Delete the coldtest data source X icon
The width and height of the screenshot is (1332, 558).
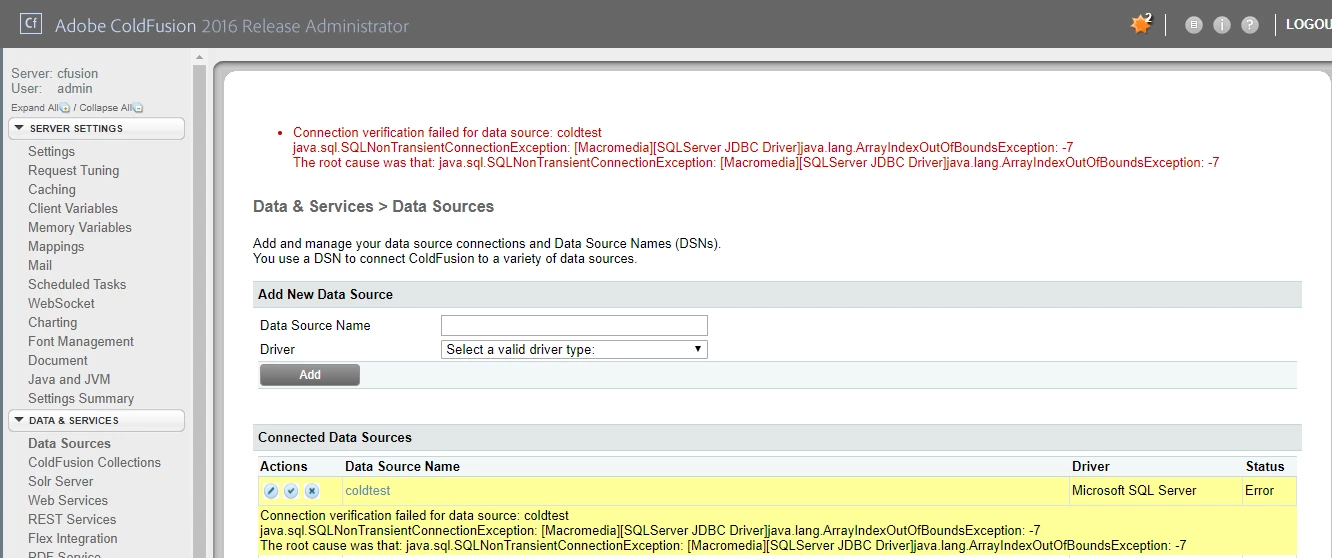(x=312, y=491)
